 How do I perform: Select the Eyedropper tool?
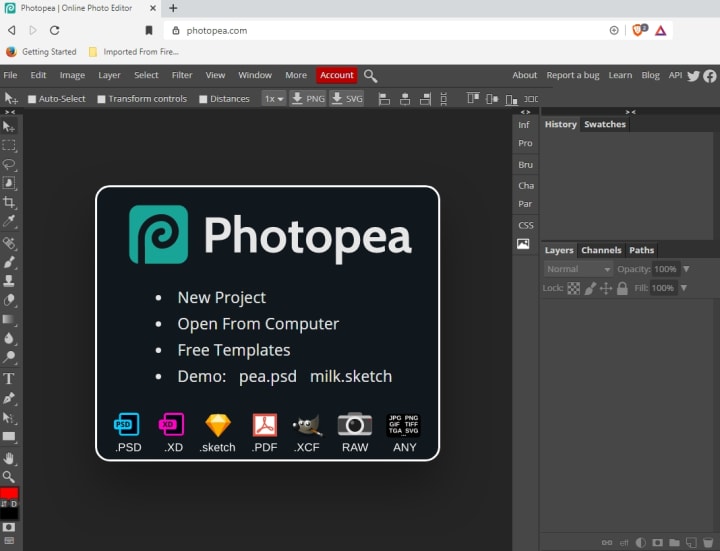tap(9, 221)
